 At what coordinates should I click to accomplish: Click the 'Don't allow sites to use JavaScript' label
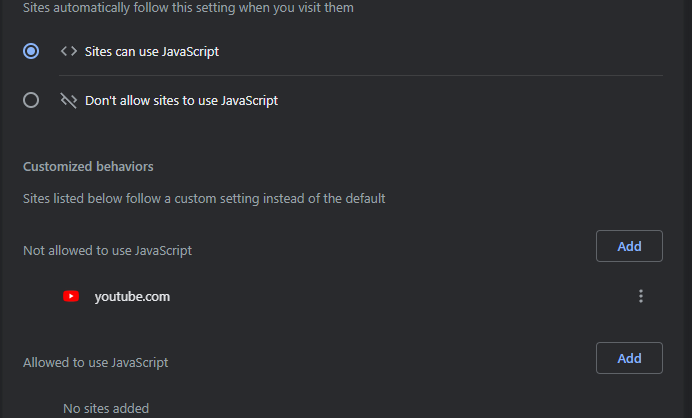pos(181,101)
